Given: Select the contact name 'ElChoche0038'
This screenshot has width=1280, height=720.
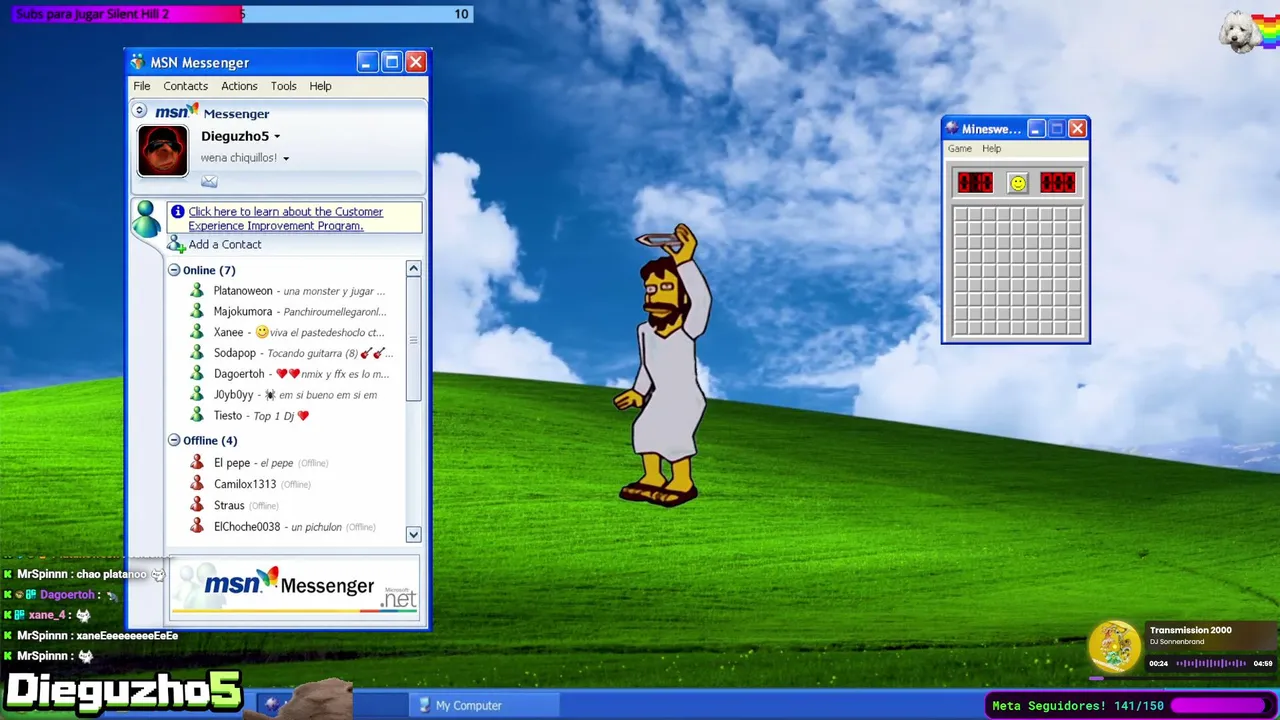Looking at the screenshot, I should coord(247,527).
